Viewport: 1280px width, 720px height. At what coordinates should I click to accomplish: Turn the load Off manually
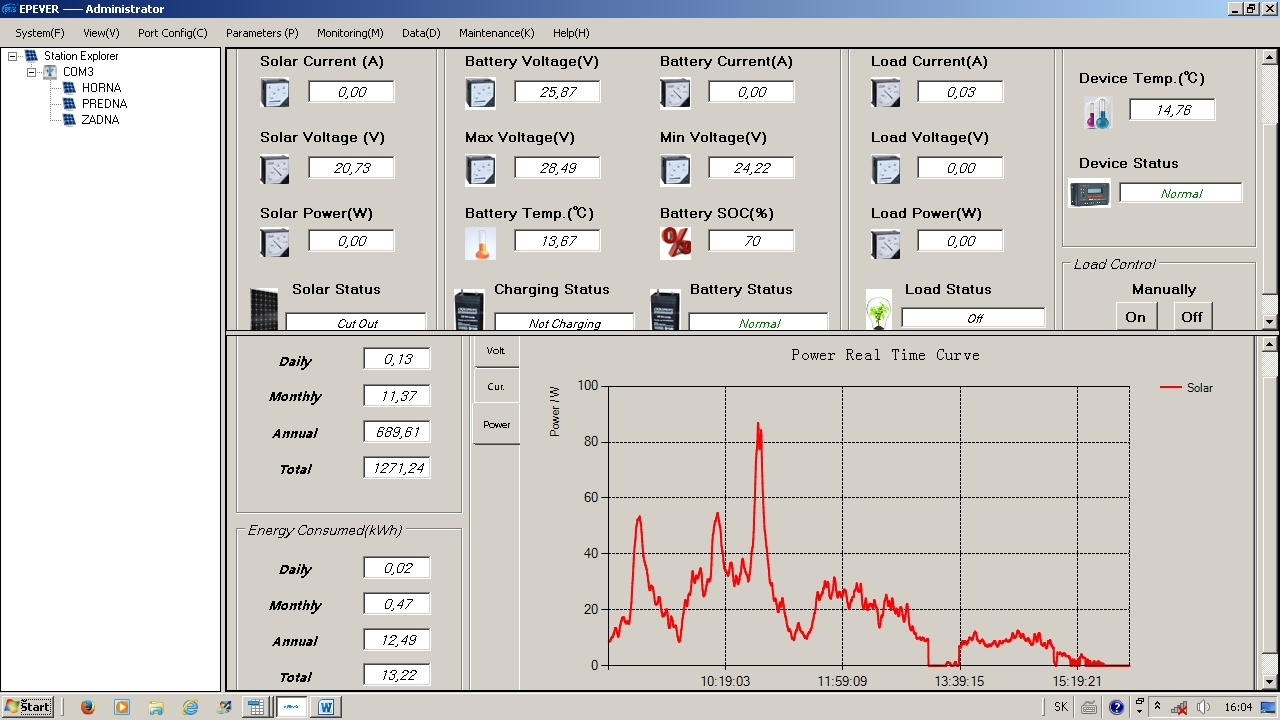point(1191,317)
